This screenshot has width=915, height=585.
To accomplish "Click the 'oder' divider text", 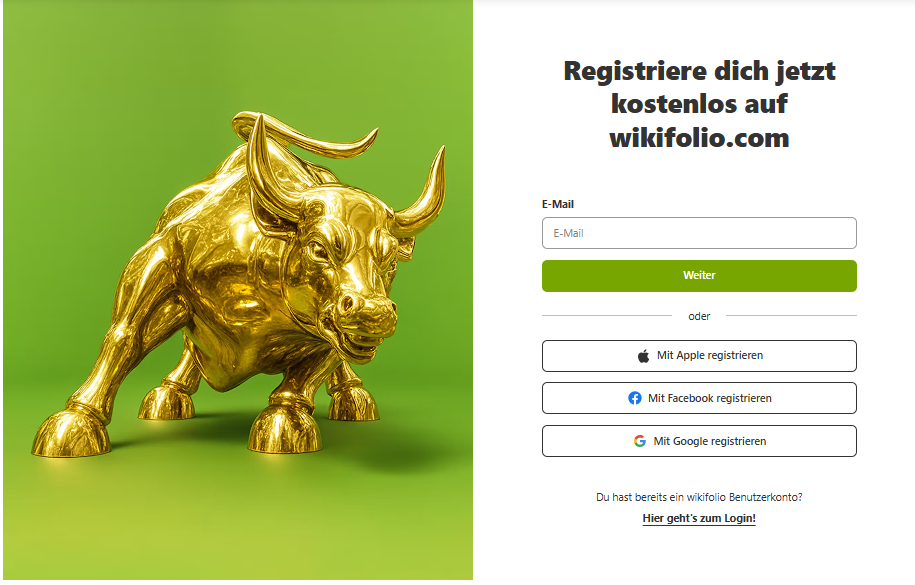I will 699,316.
